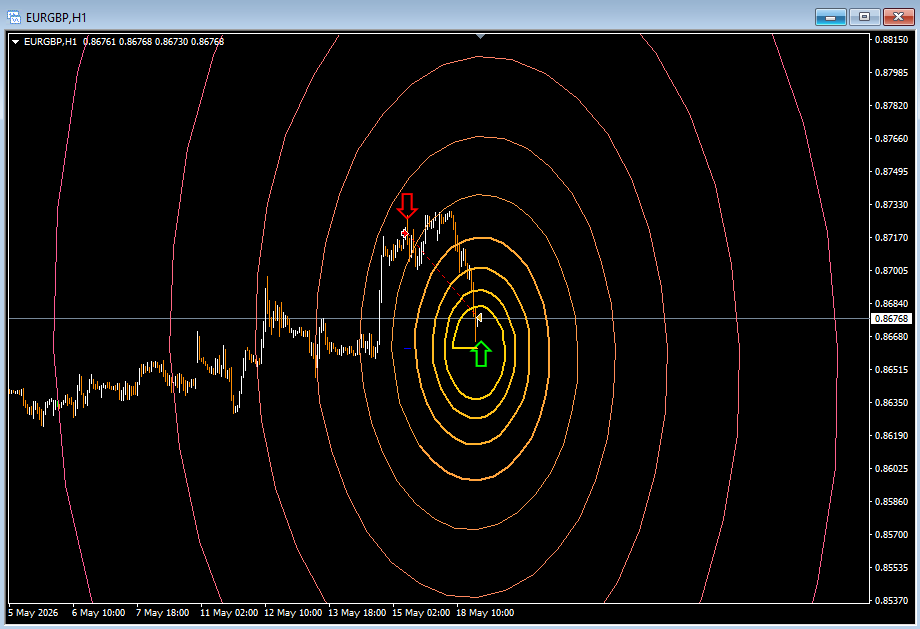Click the 0.85700 price scale label
Screen dimensions: 920x629
click(x=891, y=535)
